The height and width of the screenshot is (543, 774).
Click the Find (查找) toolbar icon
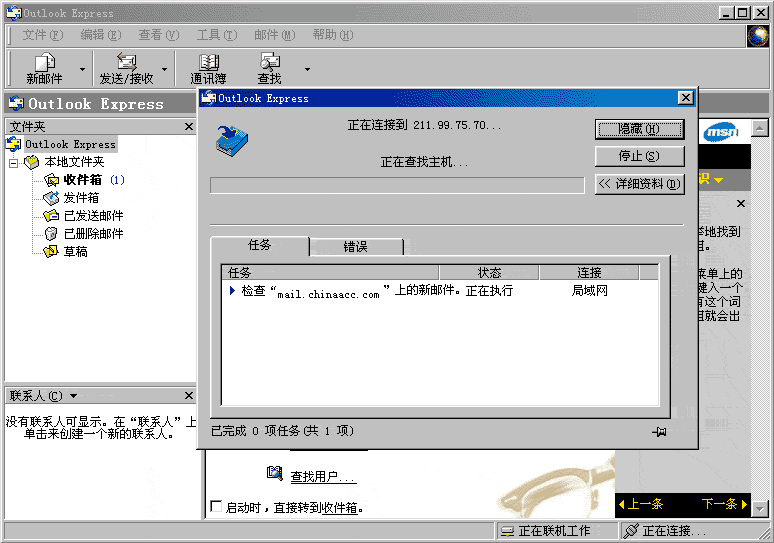click(270, 69)
